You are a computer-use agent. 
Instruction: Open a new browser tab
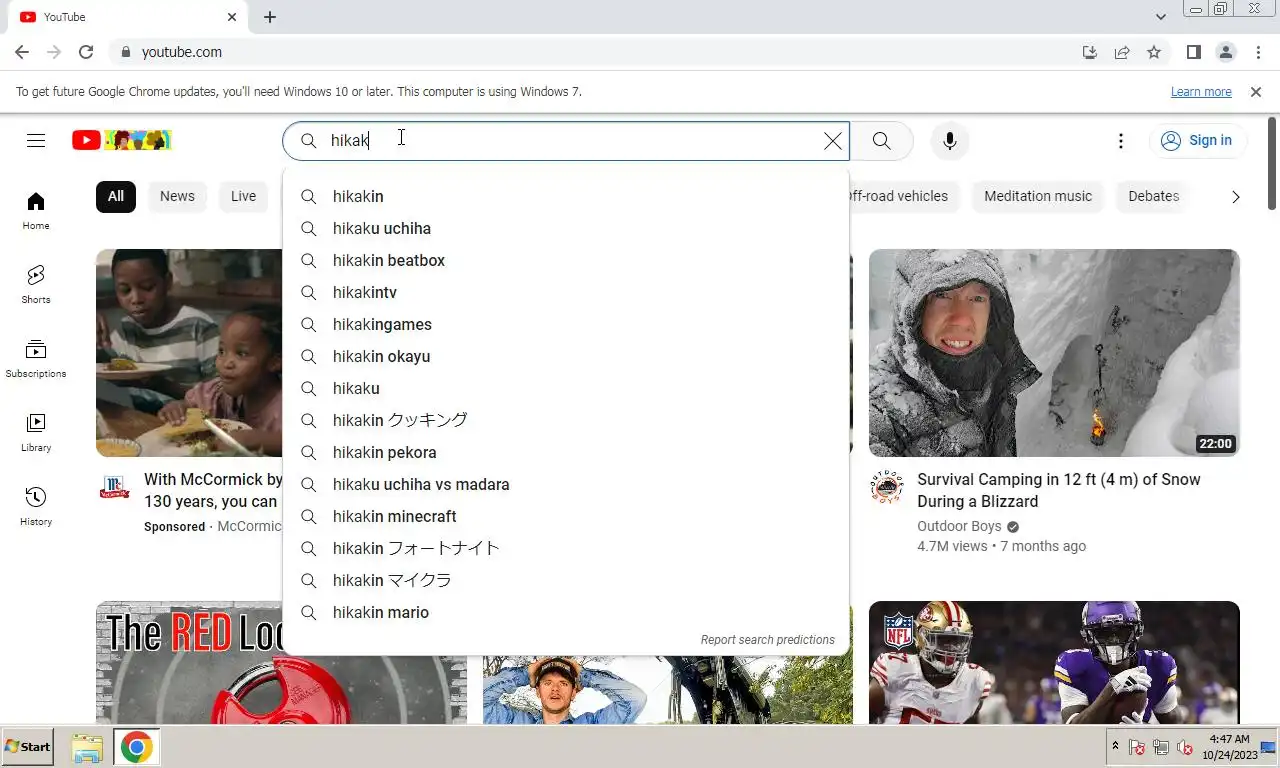pos(270,17)
